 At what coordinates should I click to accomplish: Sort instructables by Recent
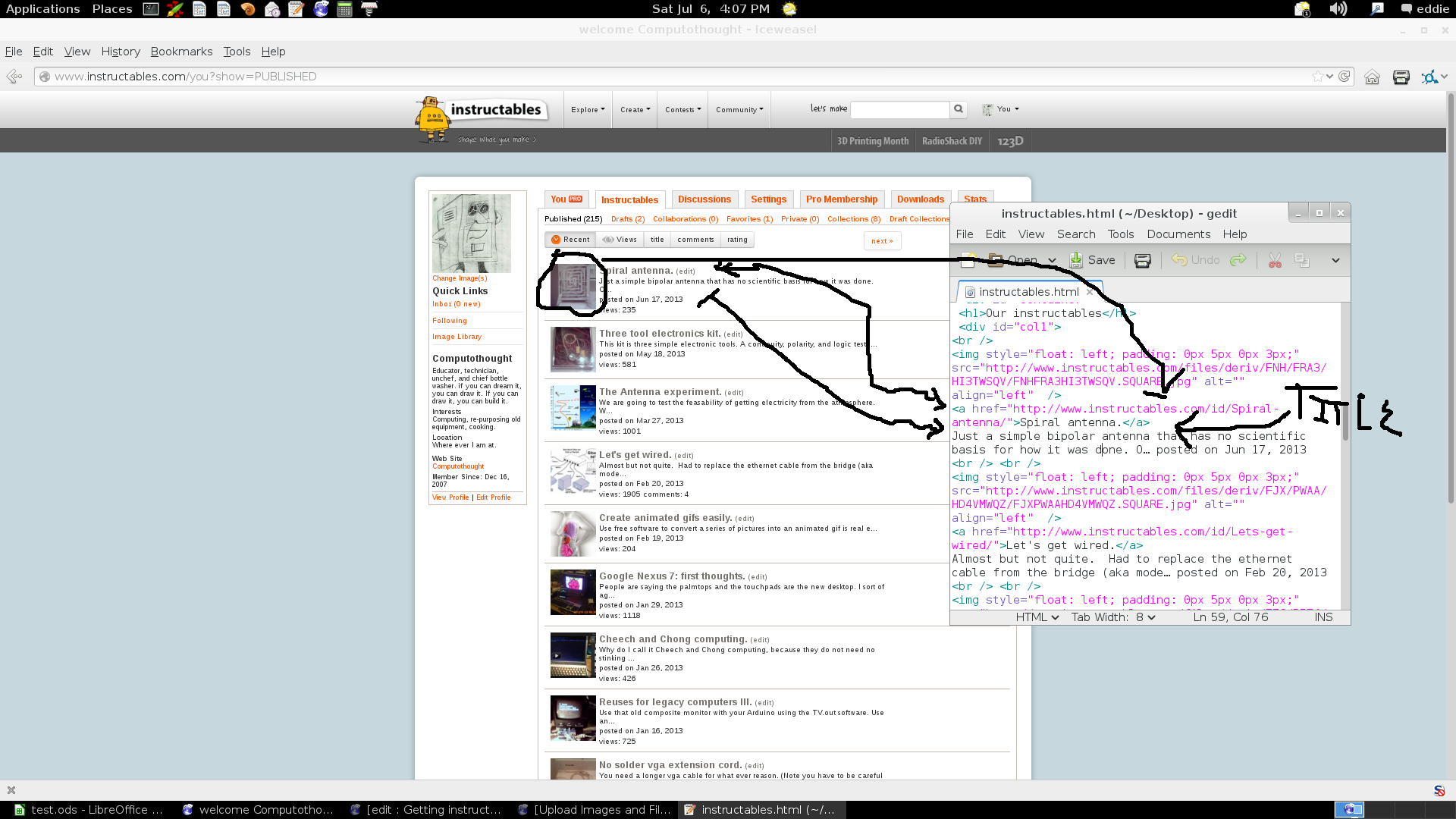pos(570,240)
